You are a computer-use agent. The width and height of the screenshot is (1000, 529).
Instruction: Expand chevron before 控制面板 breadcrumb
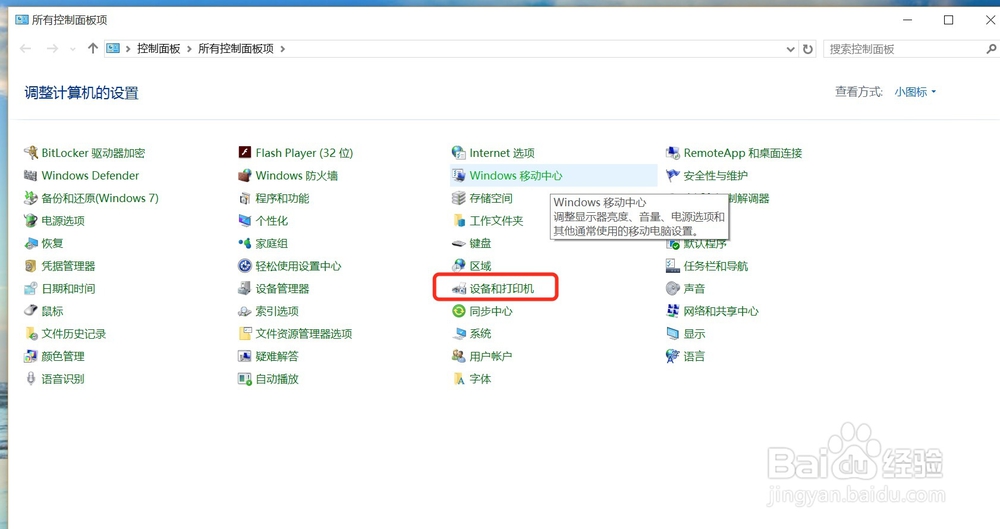[x=128, y=49]
